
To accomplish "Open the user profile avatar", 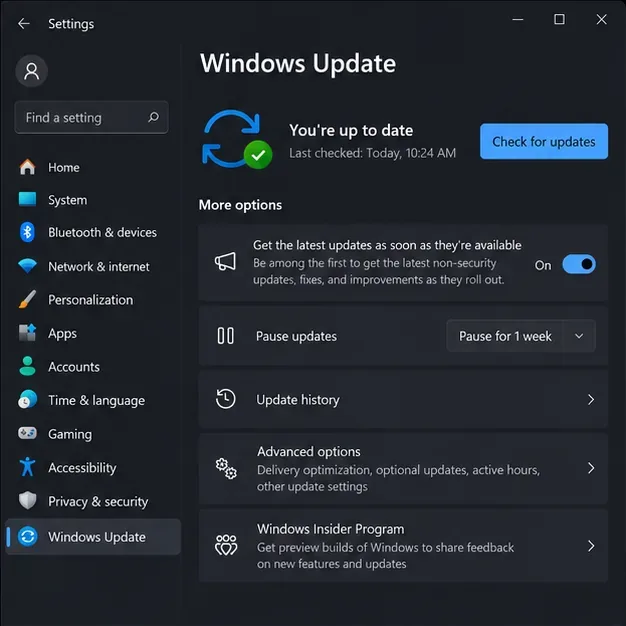I will (x=32, y=71).
